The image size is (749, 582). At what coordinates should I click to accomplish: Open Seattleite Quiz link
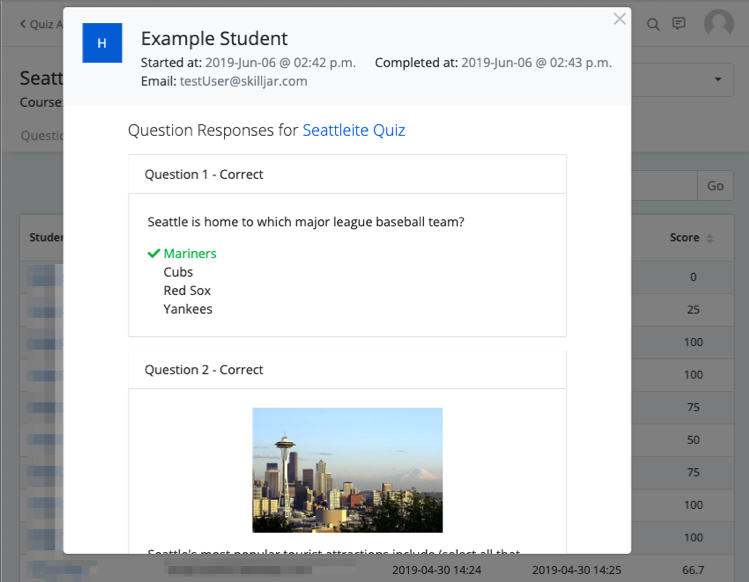point(353,130)
